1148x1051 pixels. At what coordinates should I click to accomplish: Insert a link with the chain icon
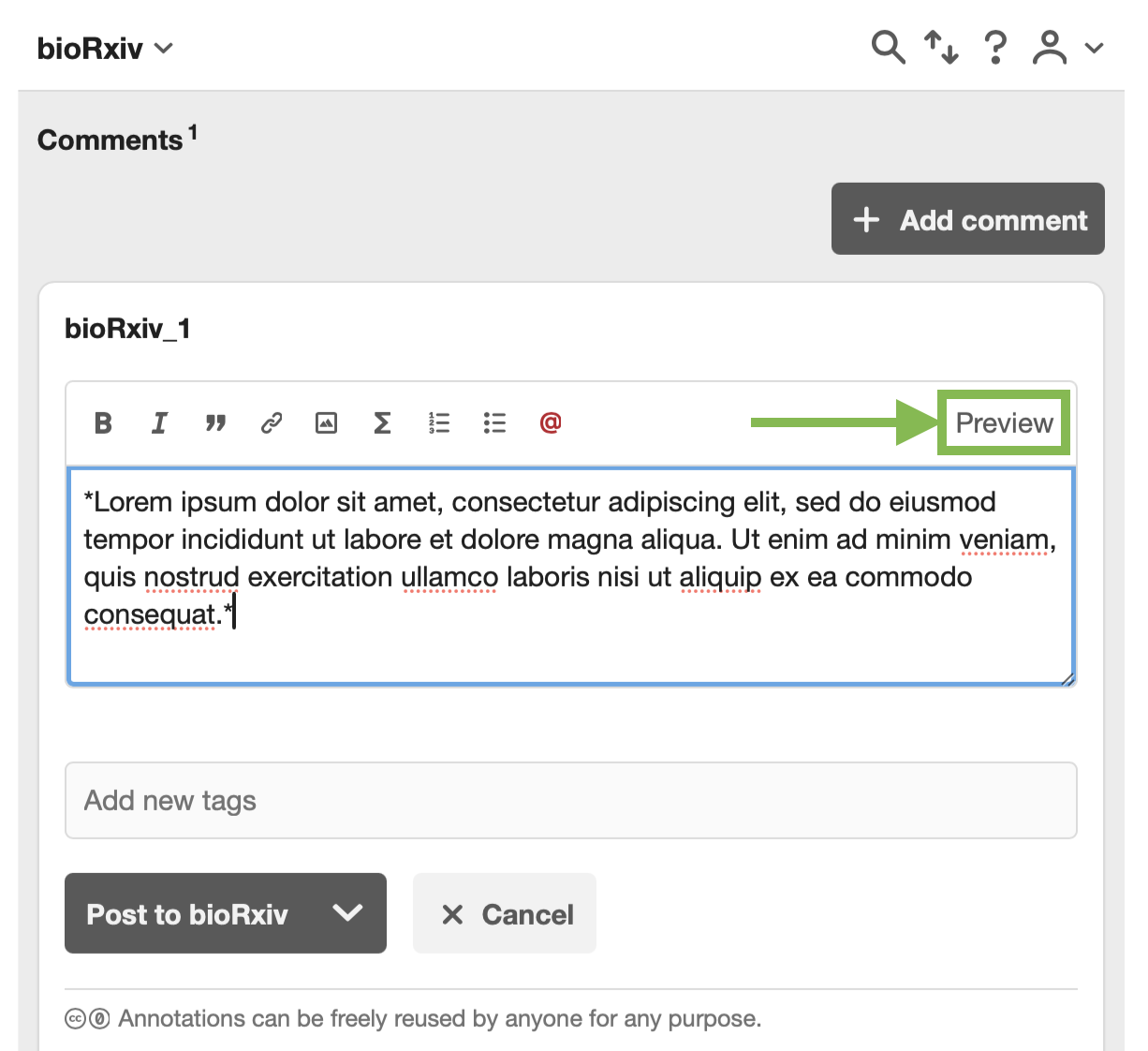pos(272,423)
